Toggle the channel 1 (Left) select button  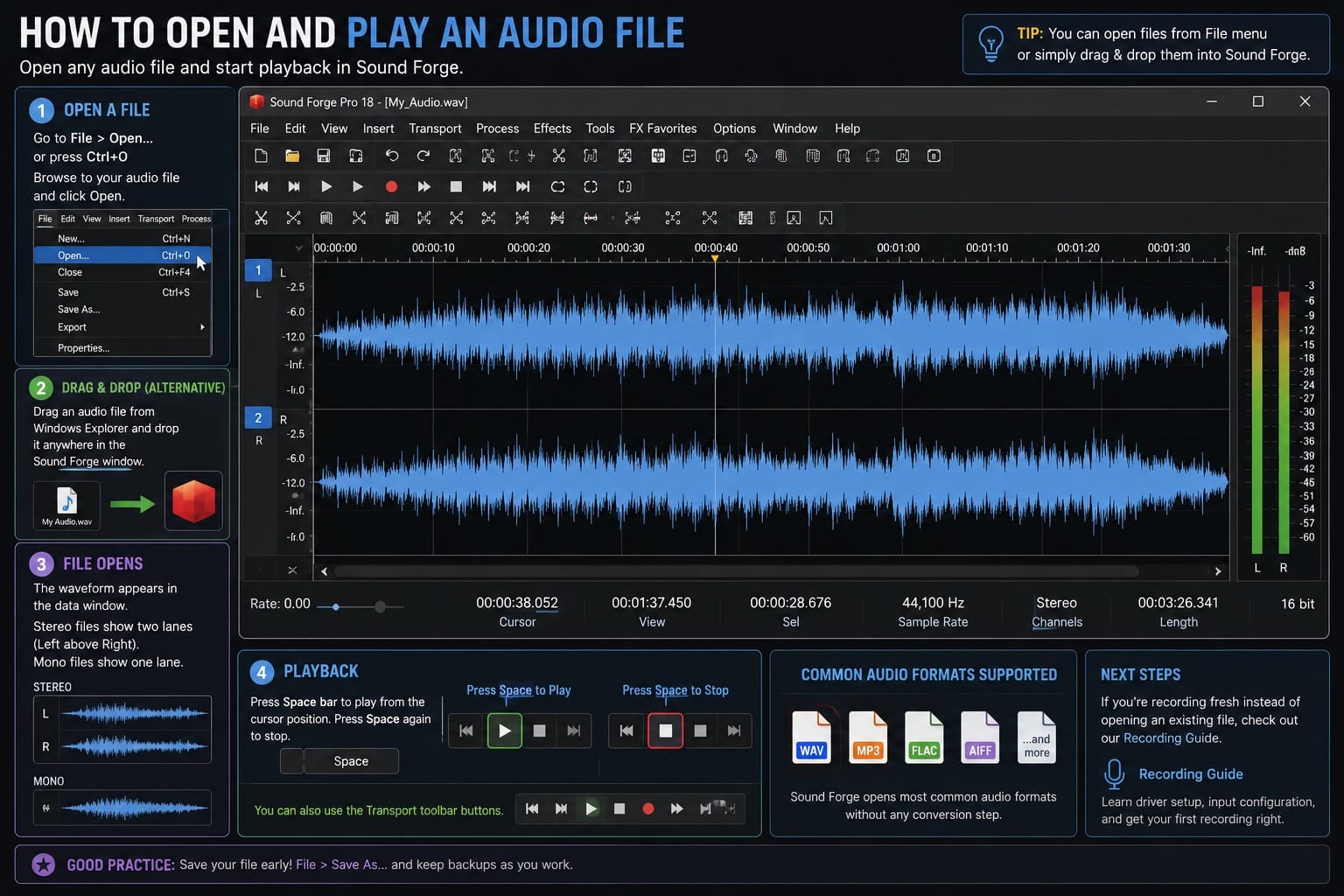258,270
